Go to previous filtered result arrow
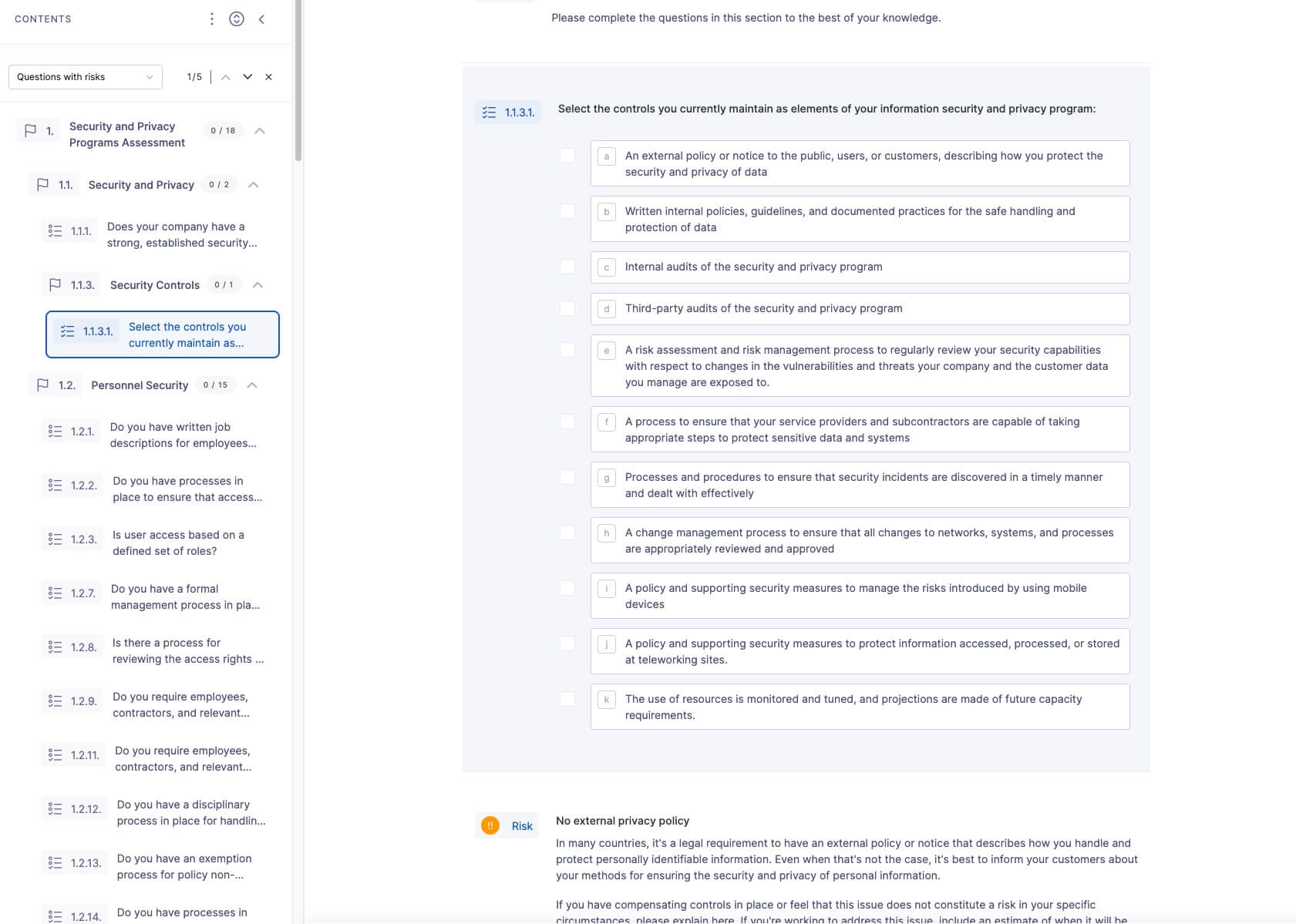 pyautogui.click(x=226, y=77)
